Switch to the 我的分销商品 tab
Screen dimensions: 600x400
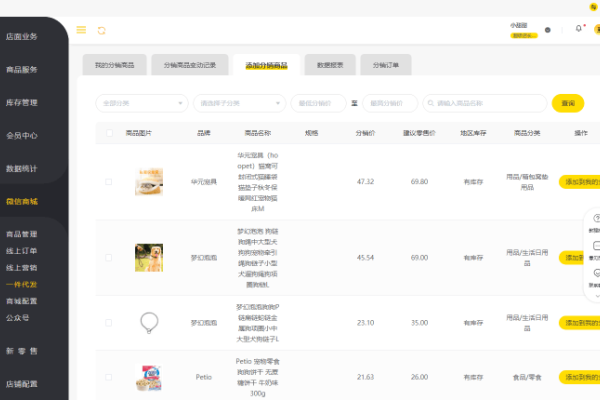click(114, 65)
